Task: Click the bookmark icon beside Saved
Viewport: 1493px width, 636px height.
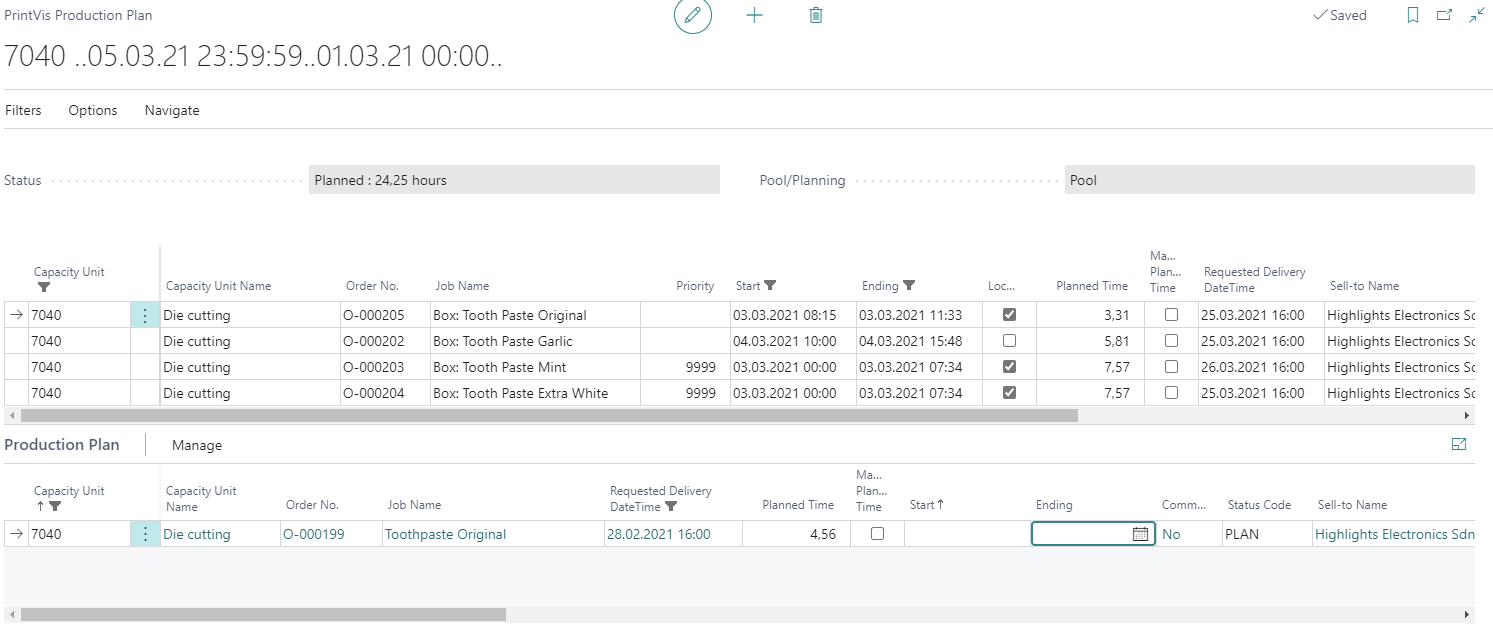Action: 1413,16
